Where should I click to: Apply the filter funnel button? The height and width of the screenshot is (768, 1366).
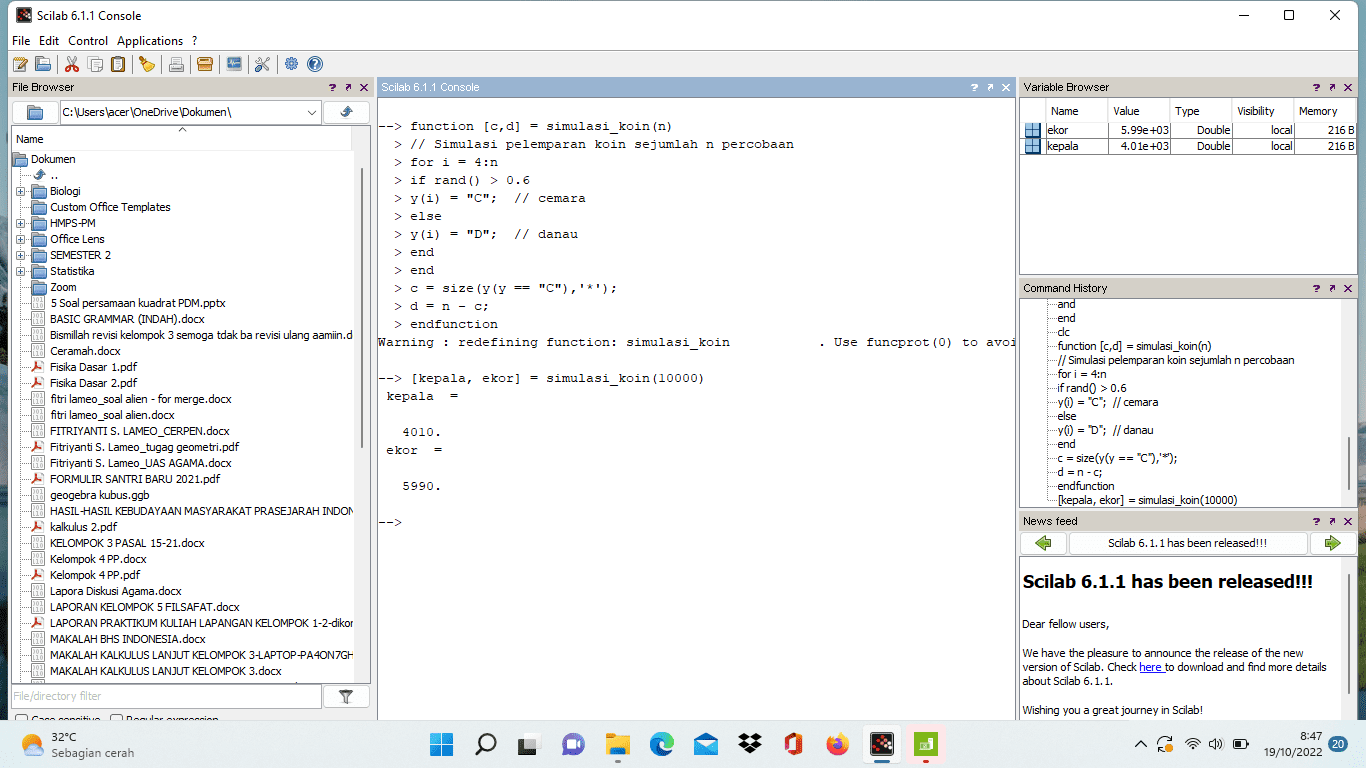[346, 697]
